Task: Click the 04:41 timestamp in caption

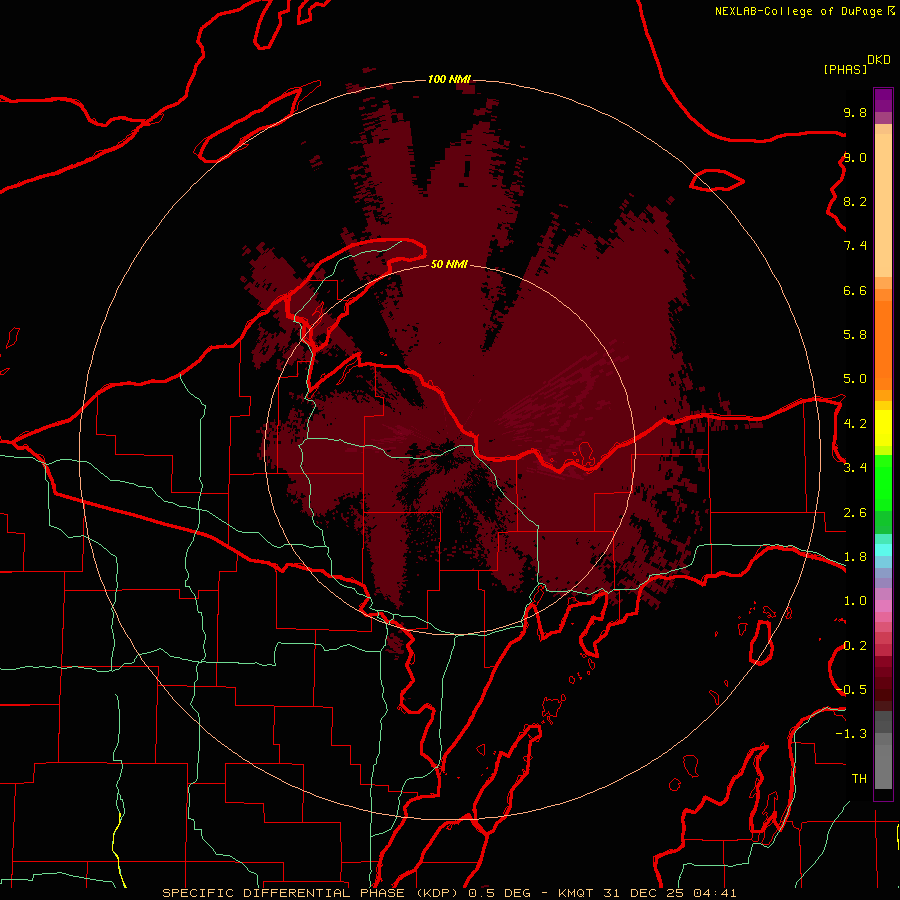Action: tap(715, 893)
